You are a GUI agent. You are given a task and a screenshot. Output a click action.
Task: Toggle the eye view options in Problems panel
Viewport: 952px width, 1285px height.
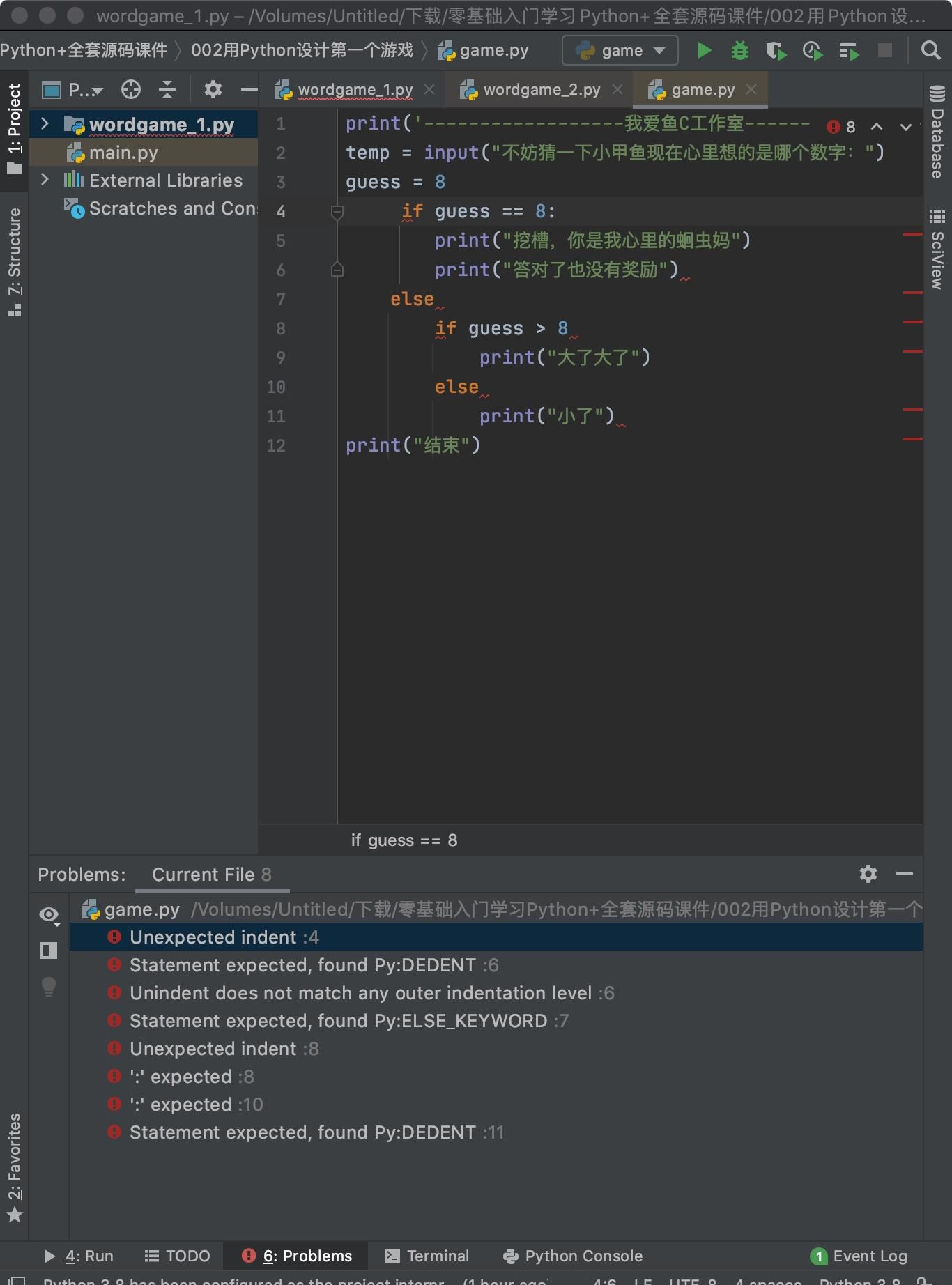[49, 915]
